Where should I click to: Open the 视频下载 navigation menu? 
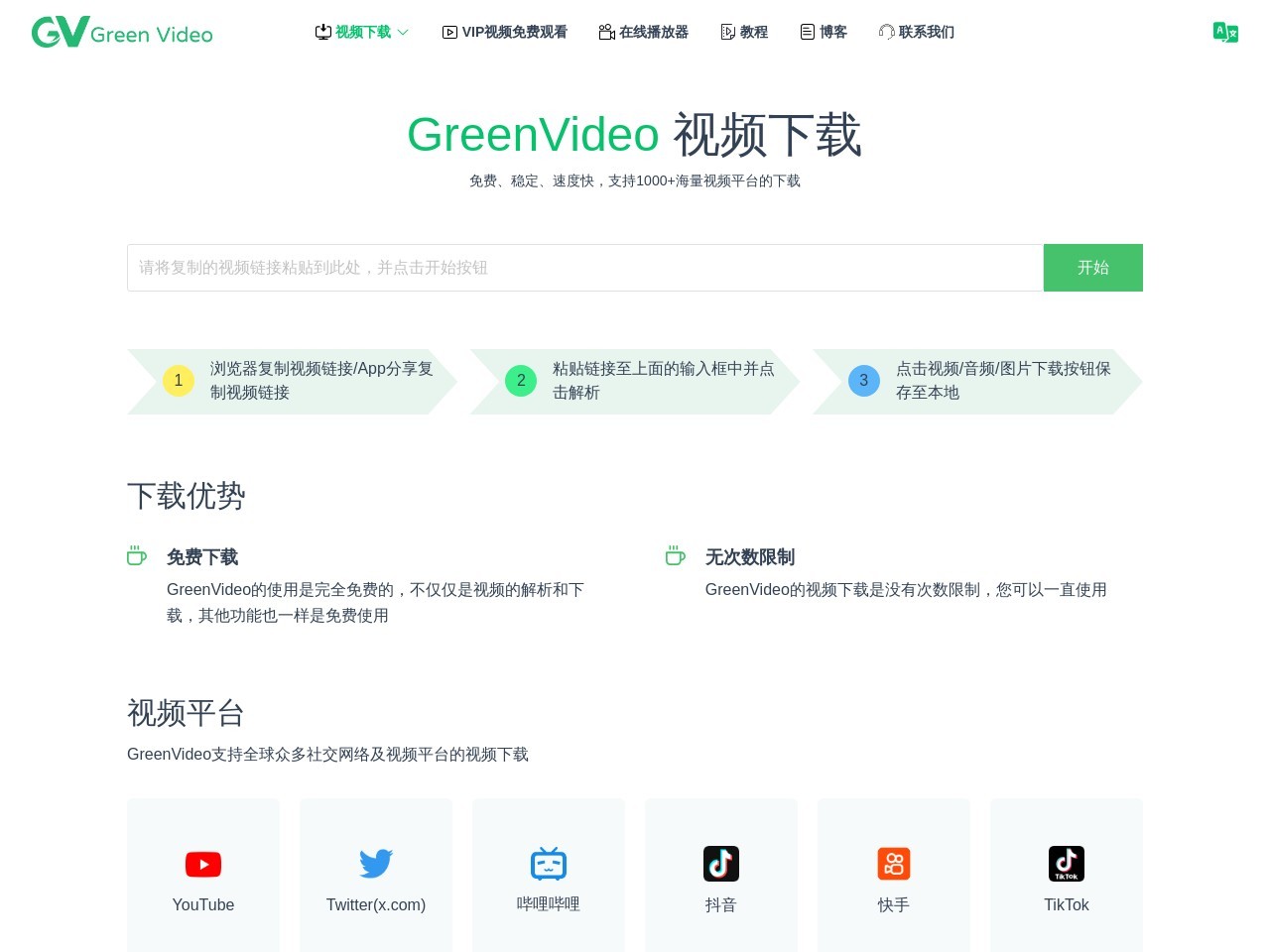pos(362,33)
